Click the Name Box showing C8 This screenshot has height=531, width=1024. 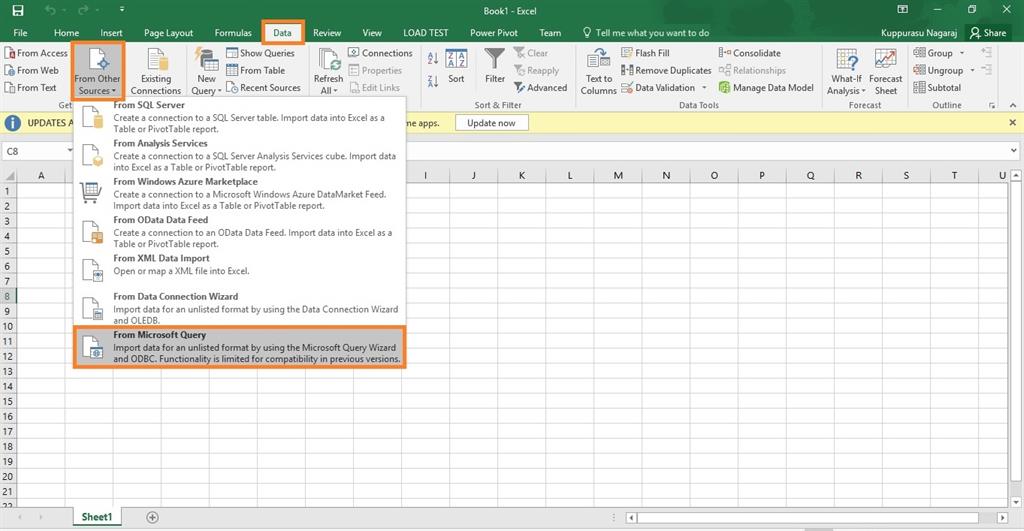37,151
